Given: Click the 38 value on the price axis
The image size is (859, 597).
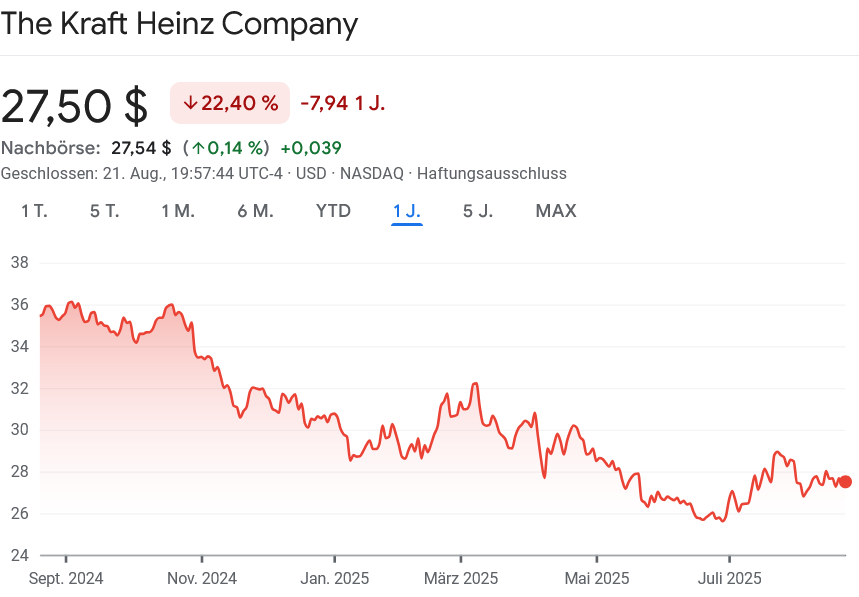Looking at the screenshot, I should pos(19,263).
